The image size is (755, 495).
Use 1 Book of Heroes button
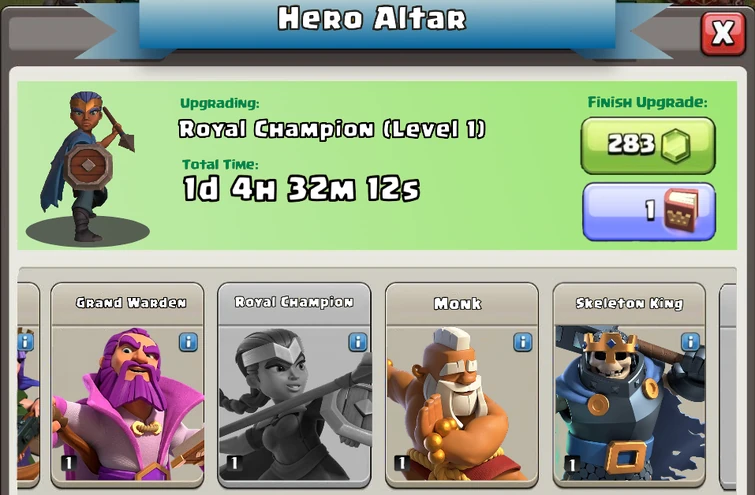click(x=649, y=211)
